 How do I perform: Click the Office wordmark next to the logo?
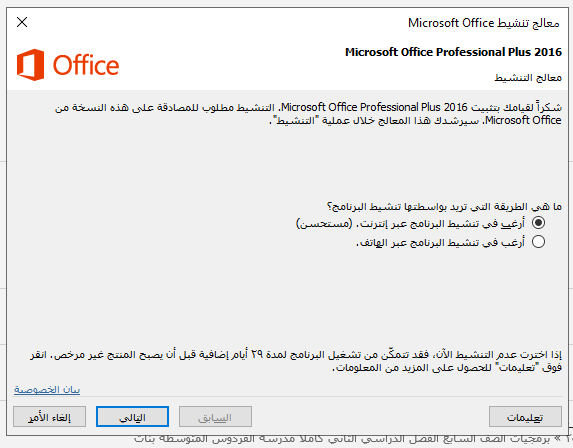86,65
